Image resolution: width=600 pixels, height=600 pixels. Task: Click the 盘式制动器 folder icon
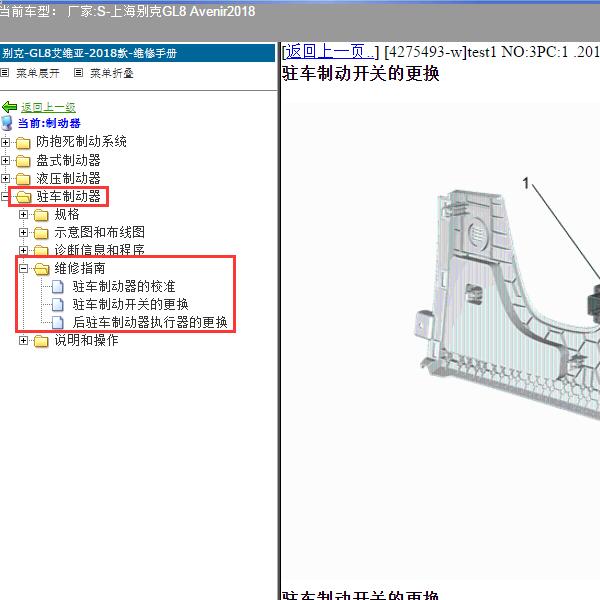pos(23,161)
